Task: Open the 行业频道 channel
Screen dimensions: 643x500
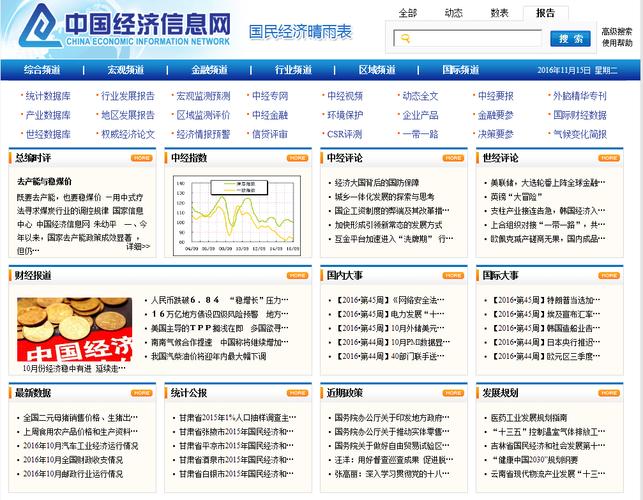Action: coord(293,70)
